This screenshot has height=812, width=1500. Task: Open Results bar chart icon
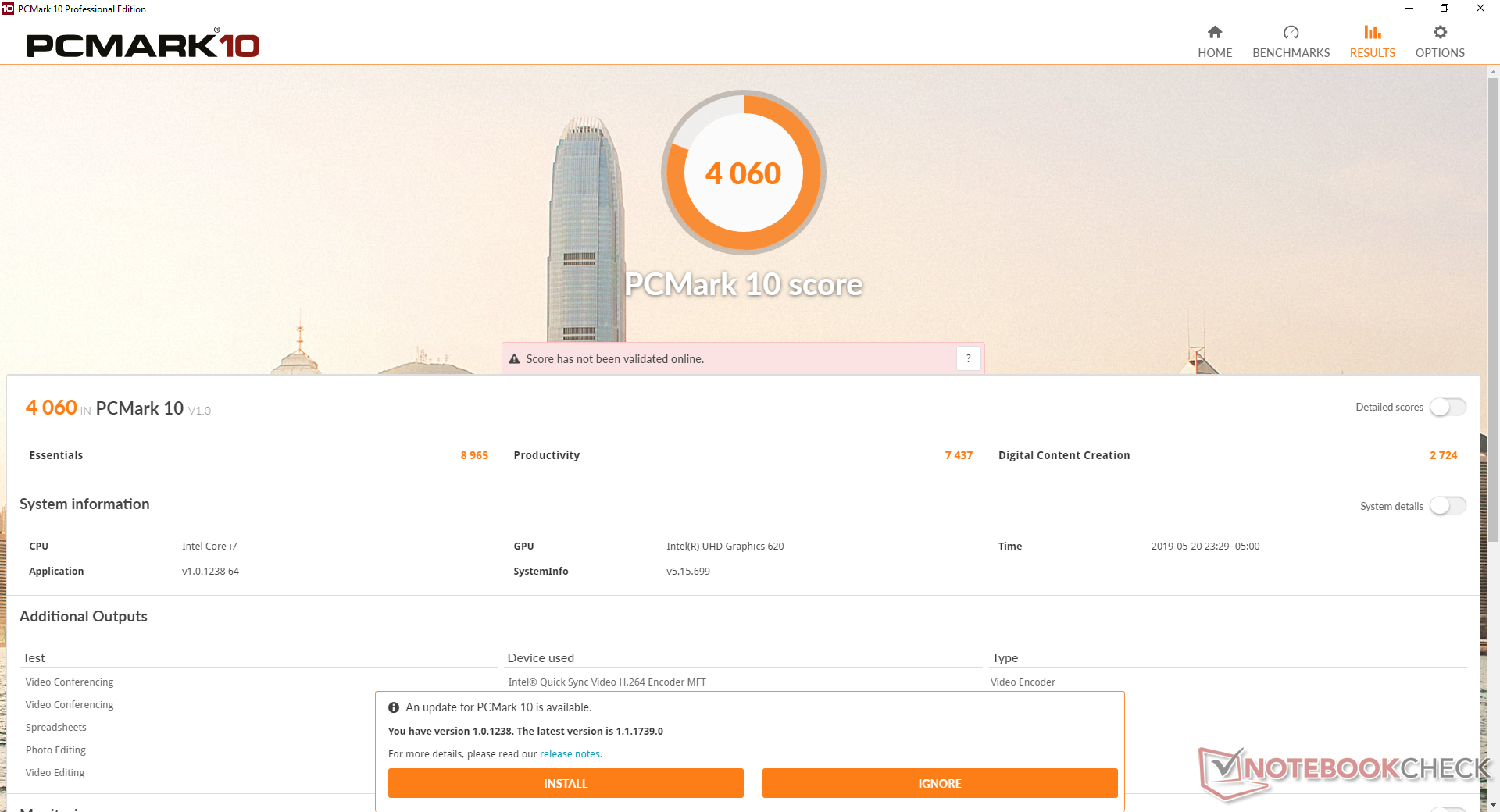point(1373,32)
